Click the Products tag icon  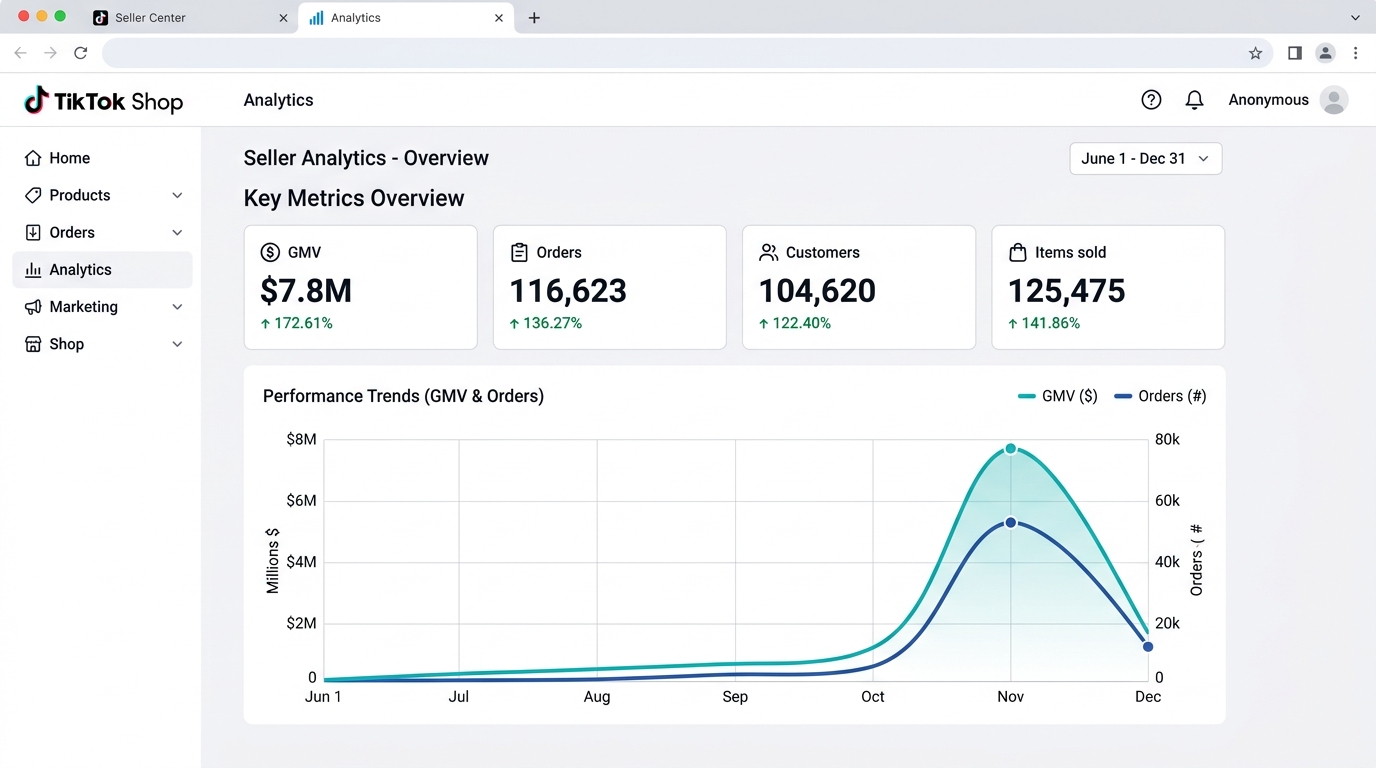[x=33, y=195]
